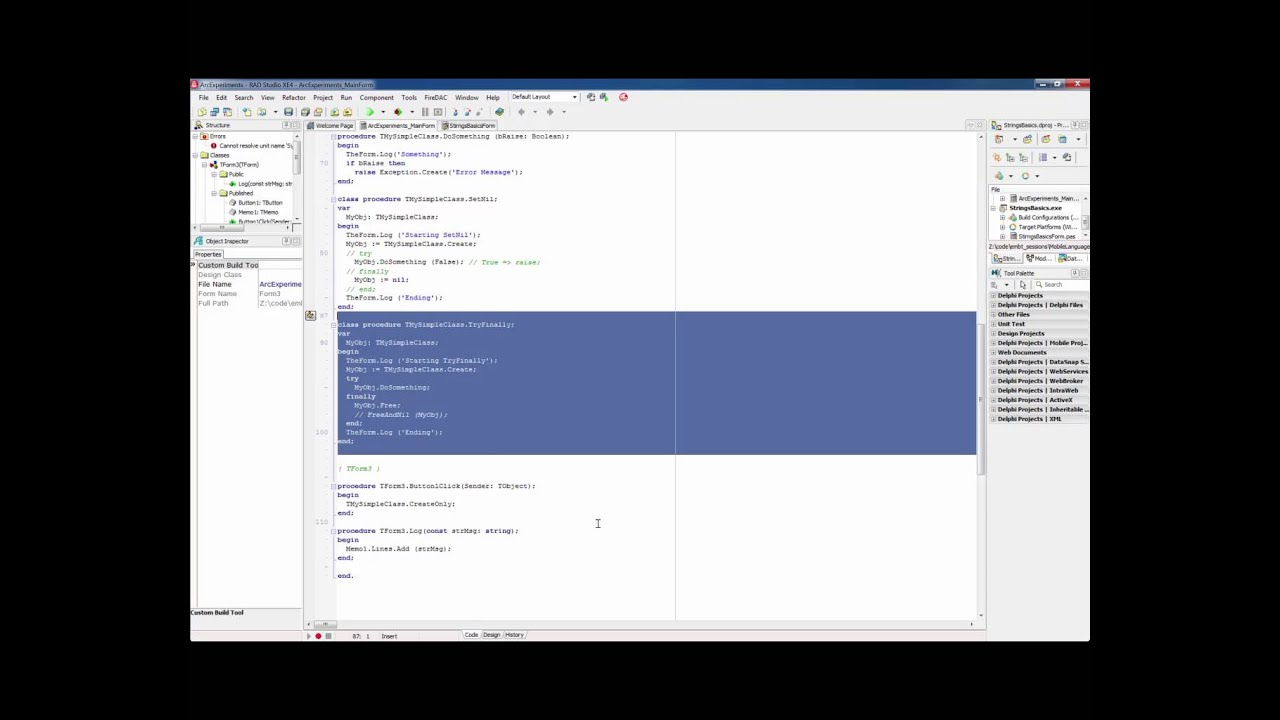Expand Delphi Projects | XML category
The width and height of the screenshot is (1280, 720).
[x=993, y=419]
